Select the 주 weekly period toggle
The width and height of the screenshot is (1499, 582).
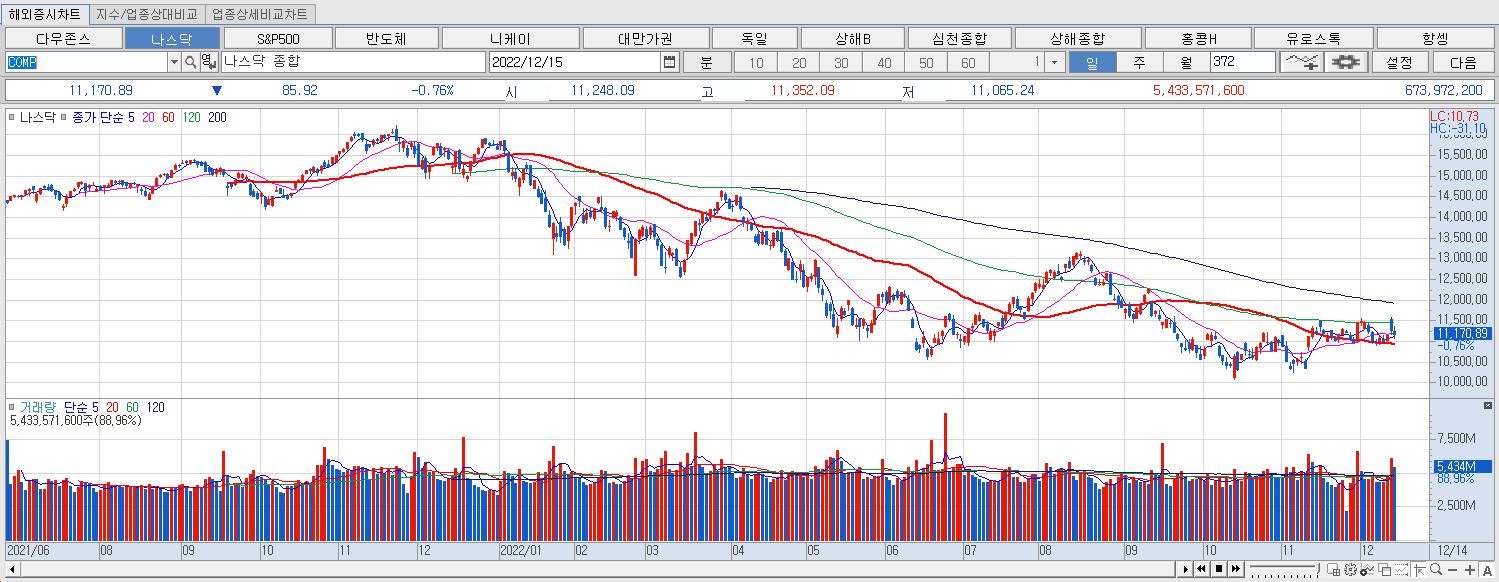(1139, 62)
